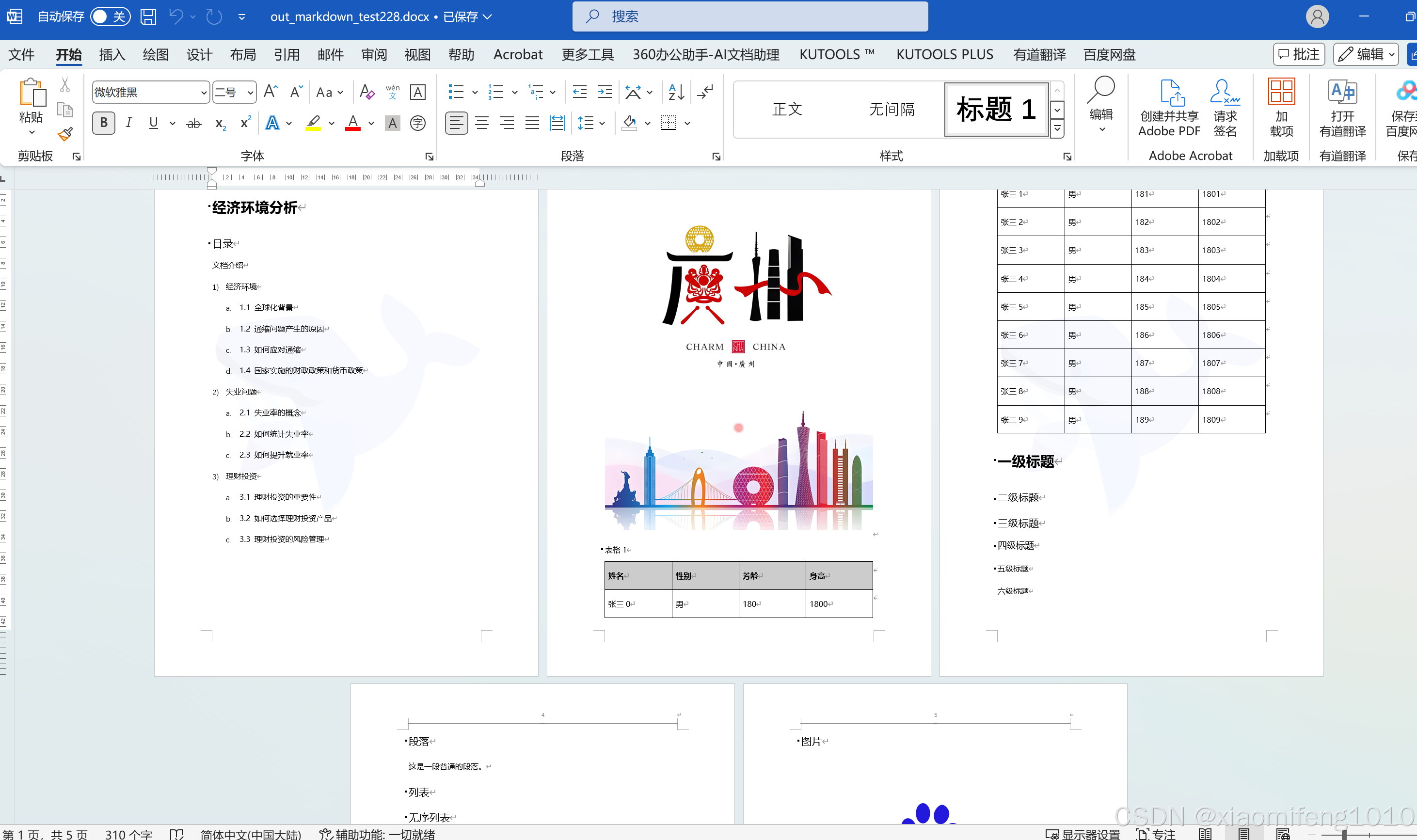Click the 批注 comments button
This screenshot has width=1417, height=840.
pyautogui.click(x=1299, y=54)
